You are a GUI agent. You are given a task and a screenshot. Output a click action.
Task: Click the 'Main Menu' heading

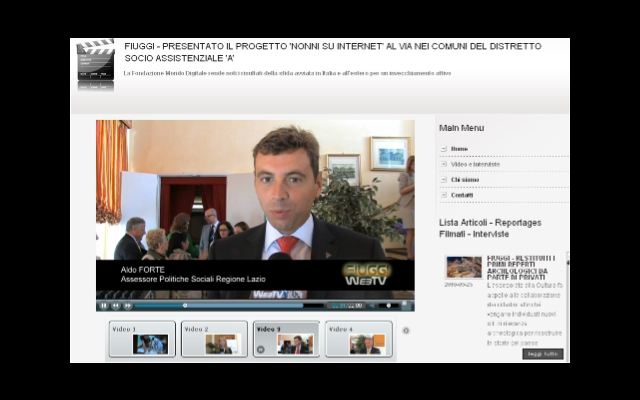[x=462, y=128]
